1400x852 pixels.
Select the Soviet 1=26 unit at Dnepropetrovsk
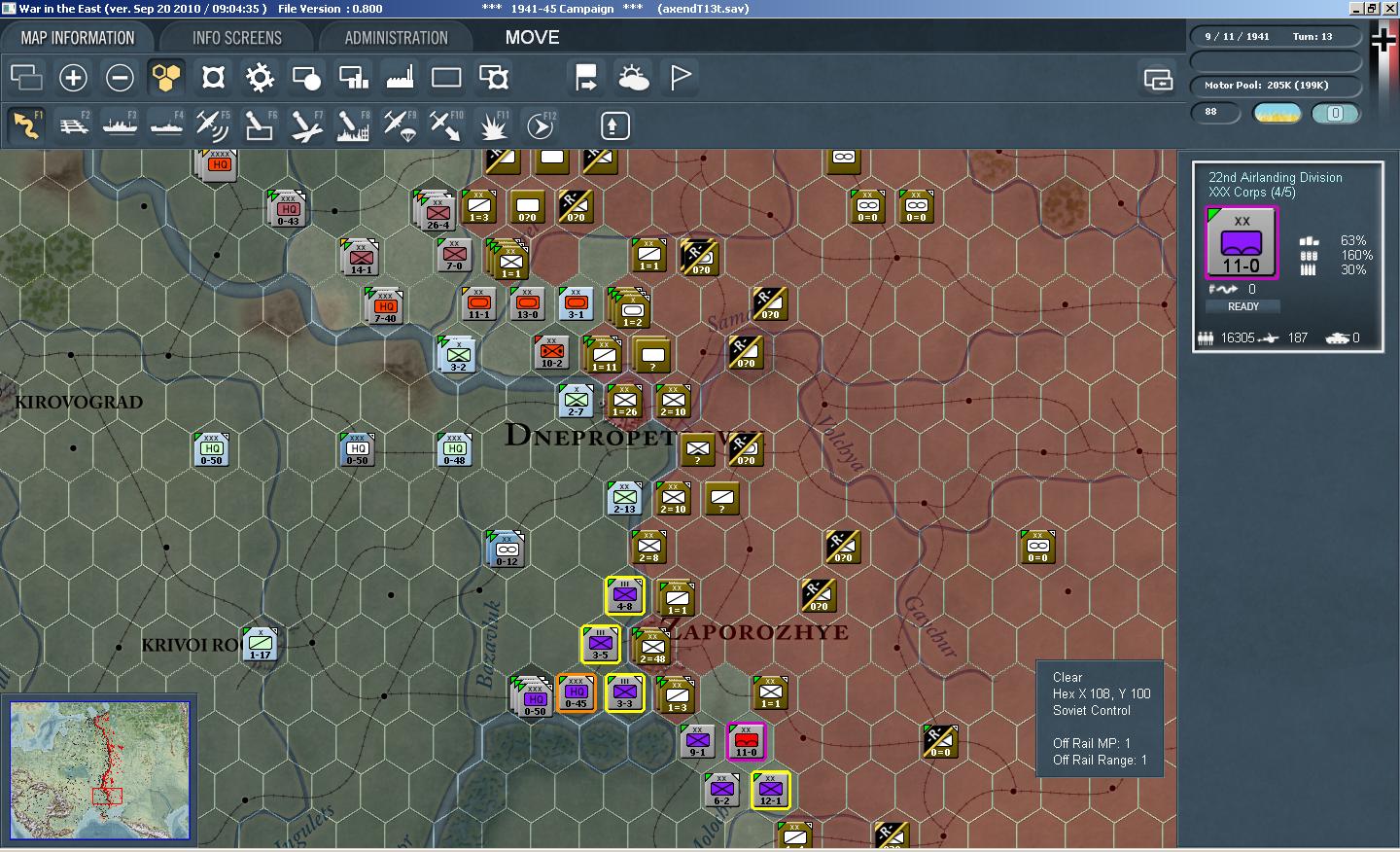point(625,401)
